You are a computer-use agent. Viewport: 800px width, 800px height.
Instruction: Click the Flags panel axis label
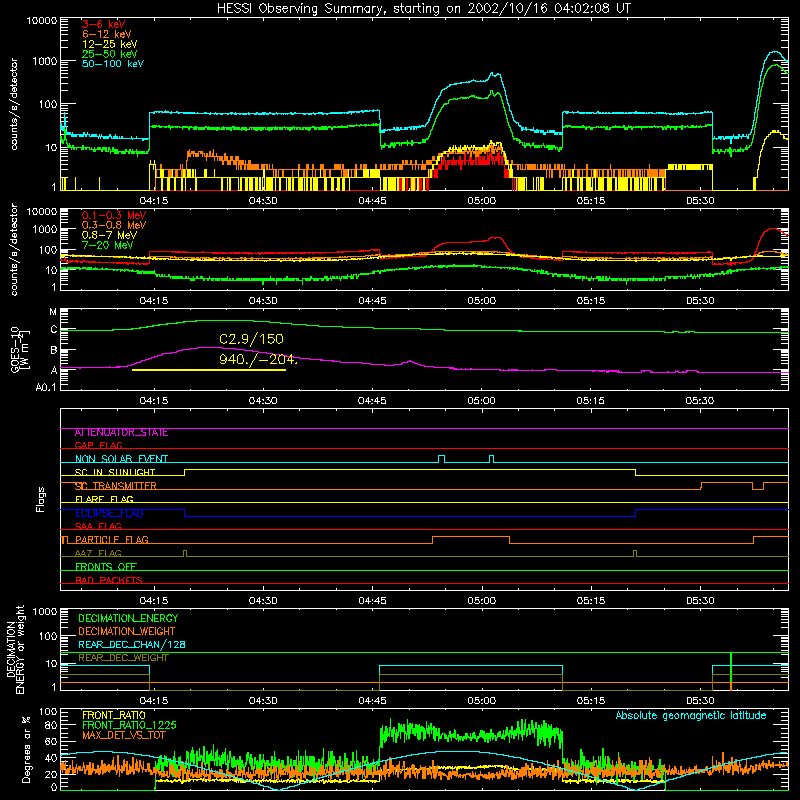40,499
